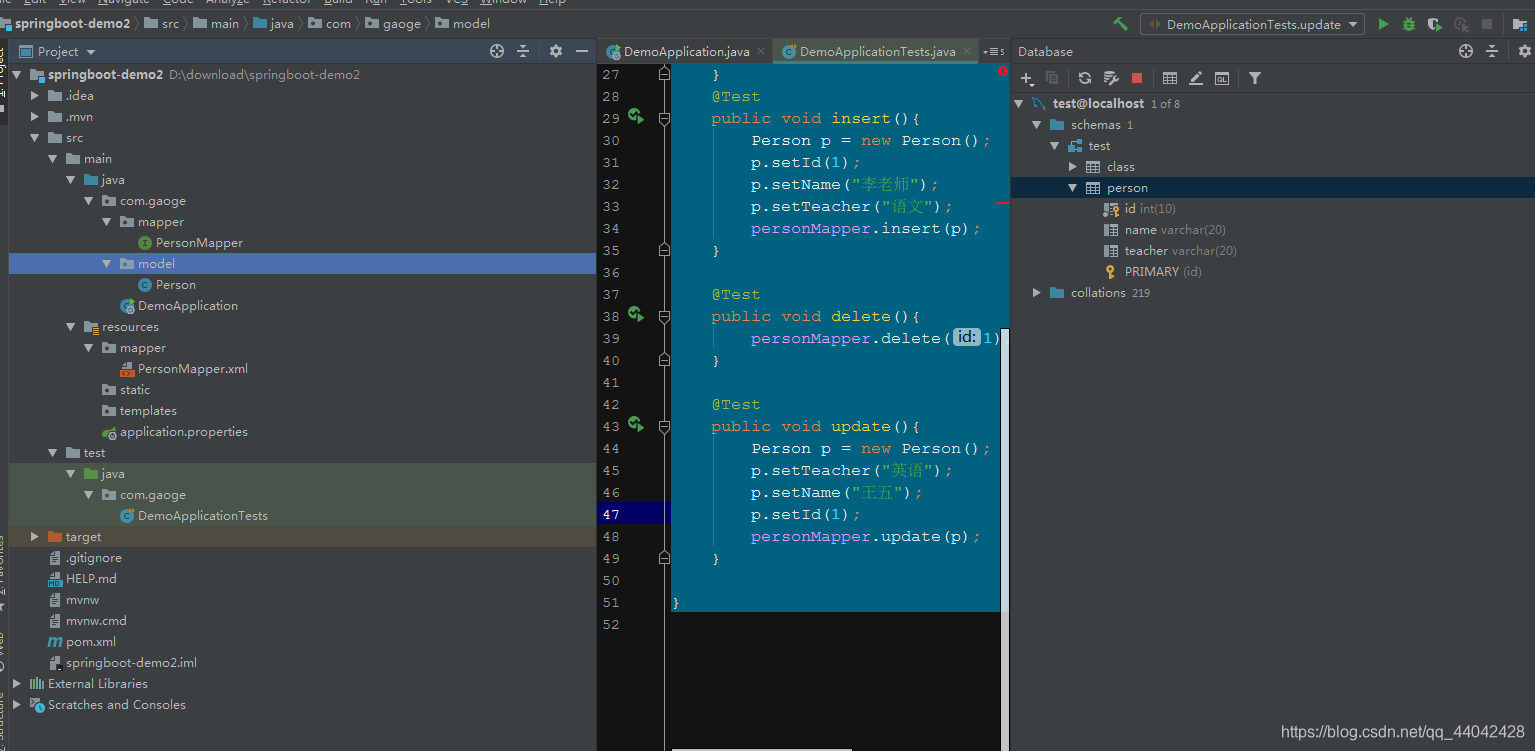1535x751 pixels.
Task: Click src breadcrumb in navigation bar
Action: [171, 23]
